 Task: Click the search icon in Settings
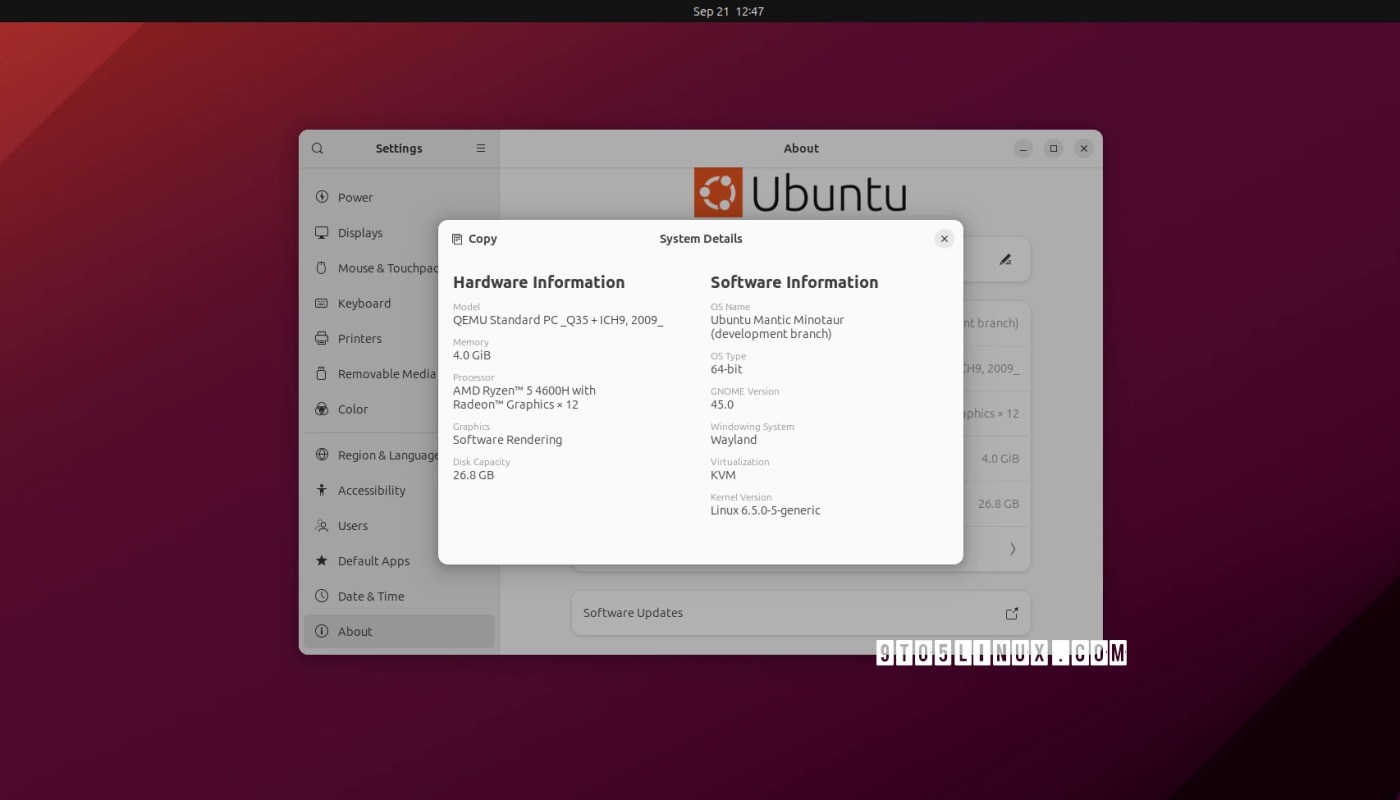point(318,148)
